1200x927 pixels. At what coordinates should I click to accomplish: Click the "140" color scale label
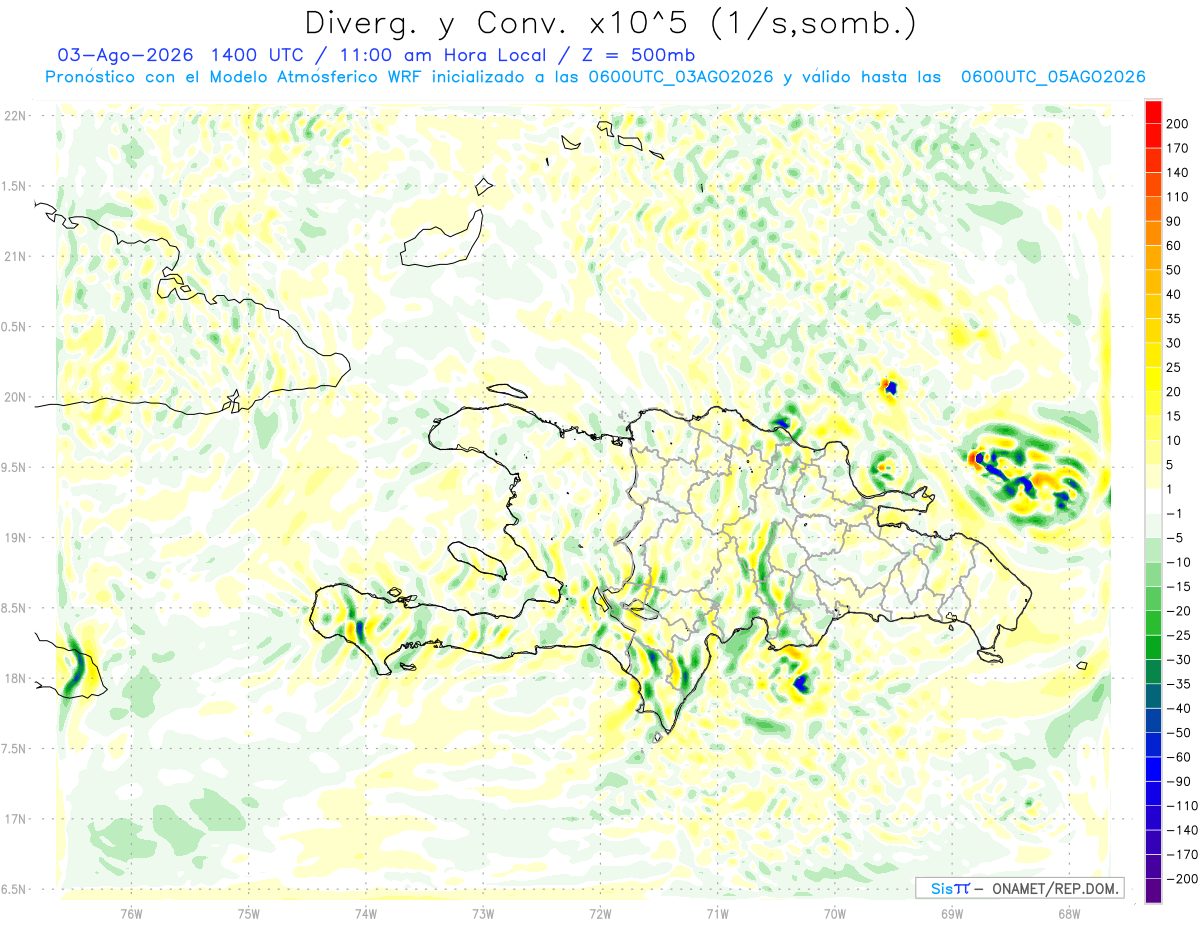click(x=1177, y=173)
